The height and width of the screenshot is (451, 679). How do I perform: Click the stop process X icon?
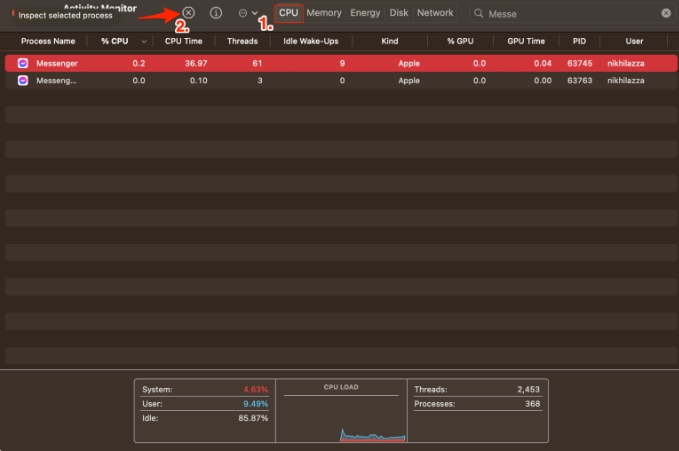188,13
